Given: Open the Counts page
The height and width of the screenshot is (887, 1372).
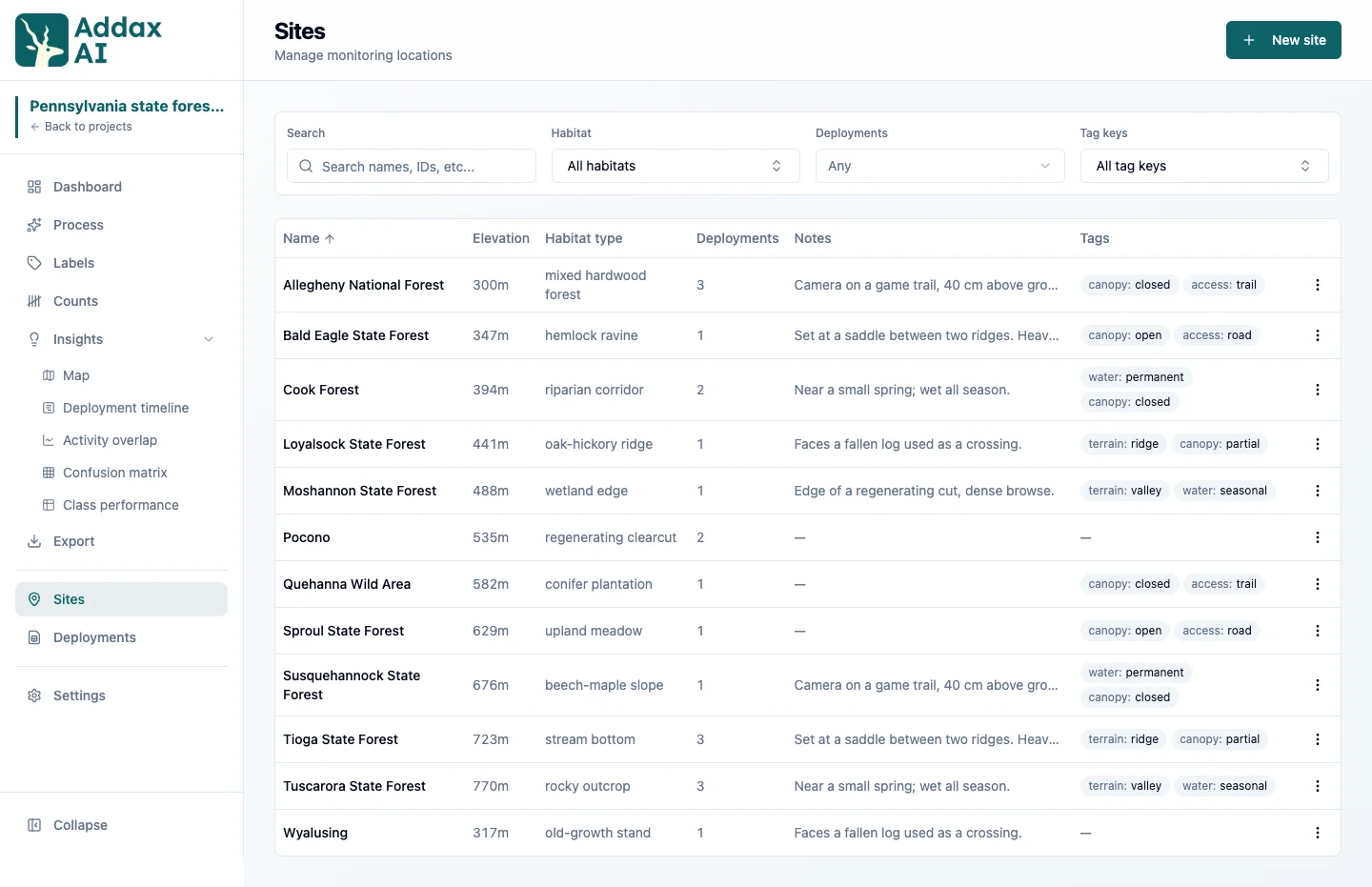Looking at the screenshot, I should click(x=121, y=301).
